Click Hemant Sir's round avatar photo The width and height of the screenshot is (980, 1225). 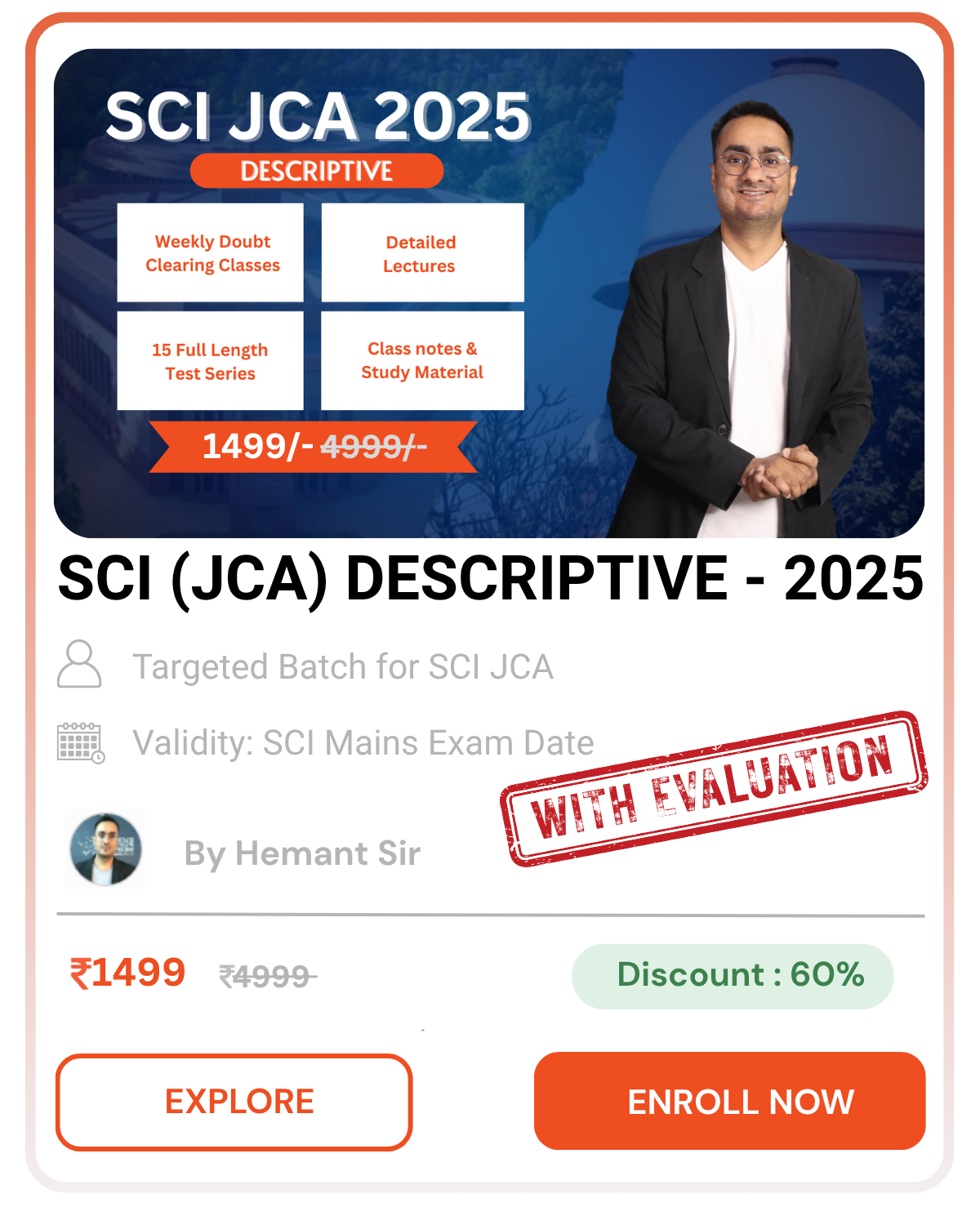point(105,850)
